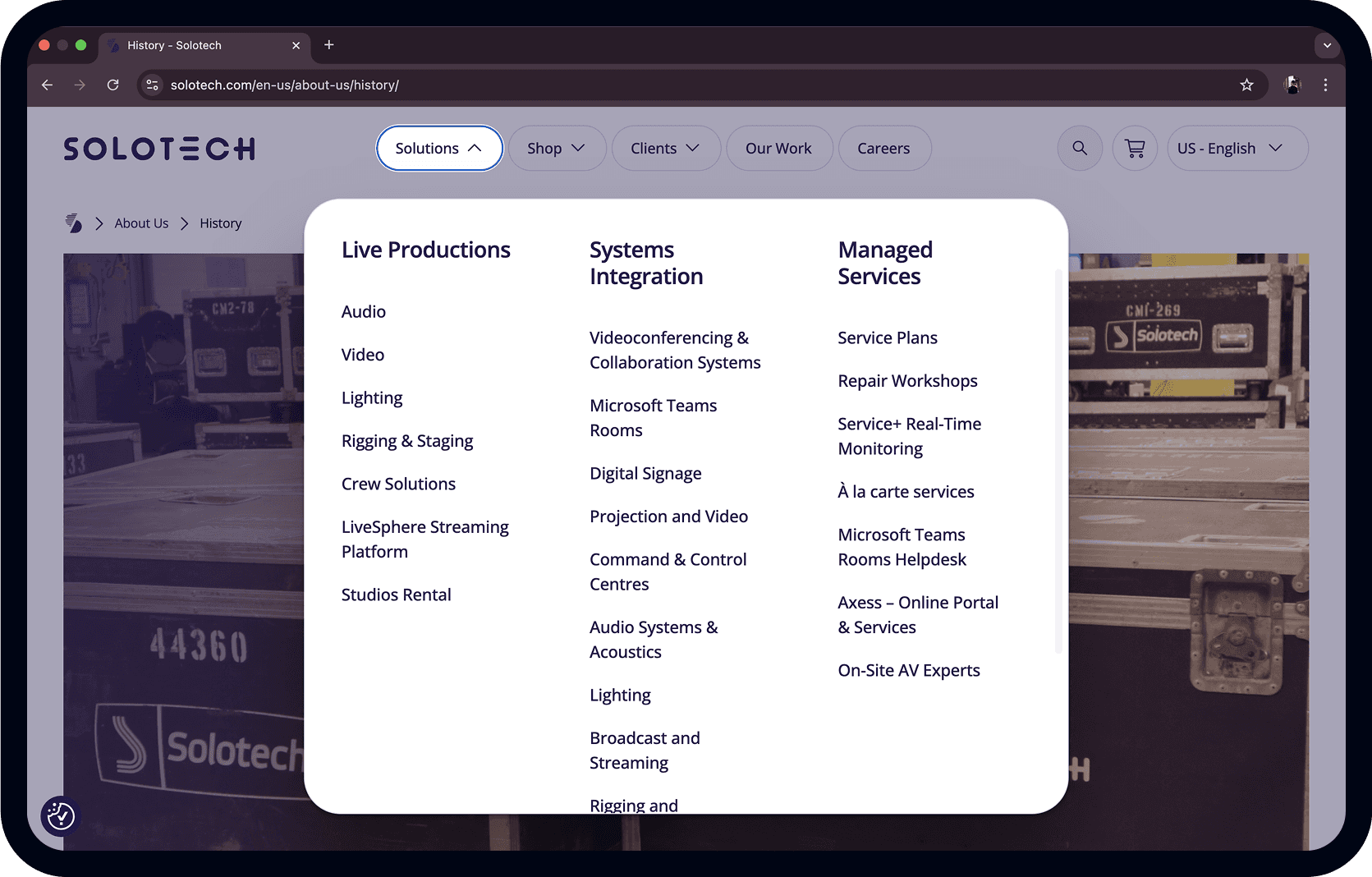Expand the tab search dropdown arrow
Screen dimensions: 1372x877
(1327, 45)
